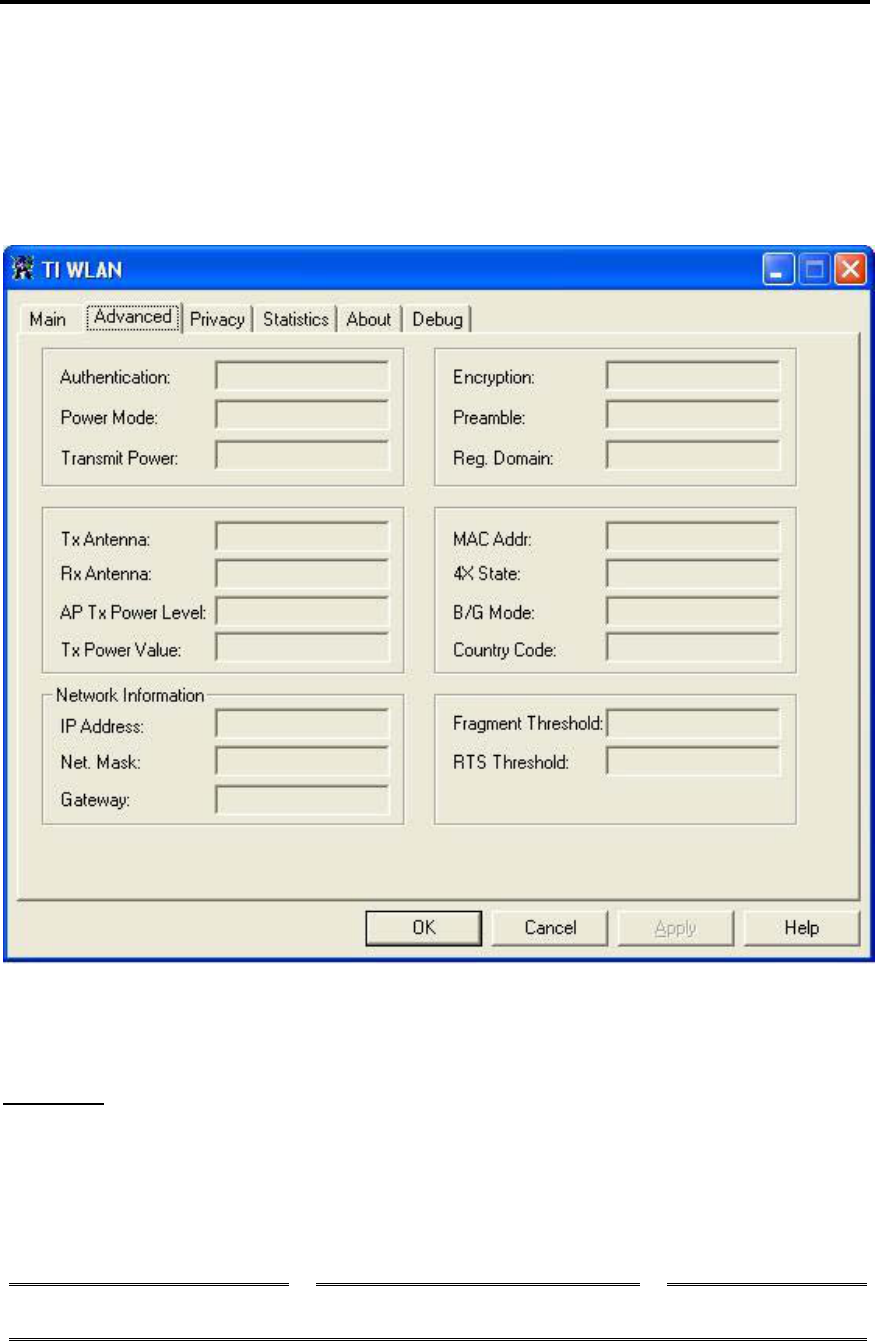Click the Tx Antenna label text
This screenshot has height=1341, width=875.
[105, 540]
